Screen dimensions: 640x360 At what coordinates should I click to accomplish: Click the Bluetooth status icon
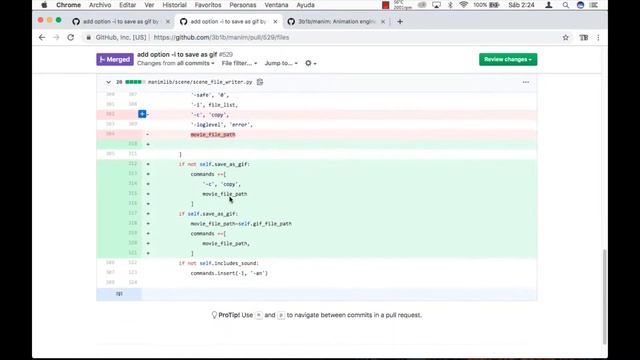click(450, 5)
